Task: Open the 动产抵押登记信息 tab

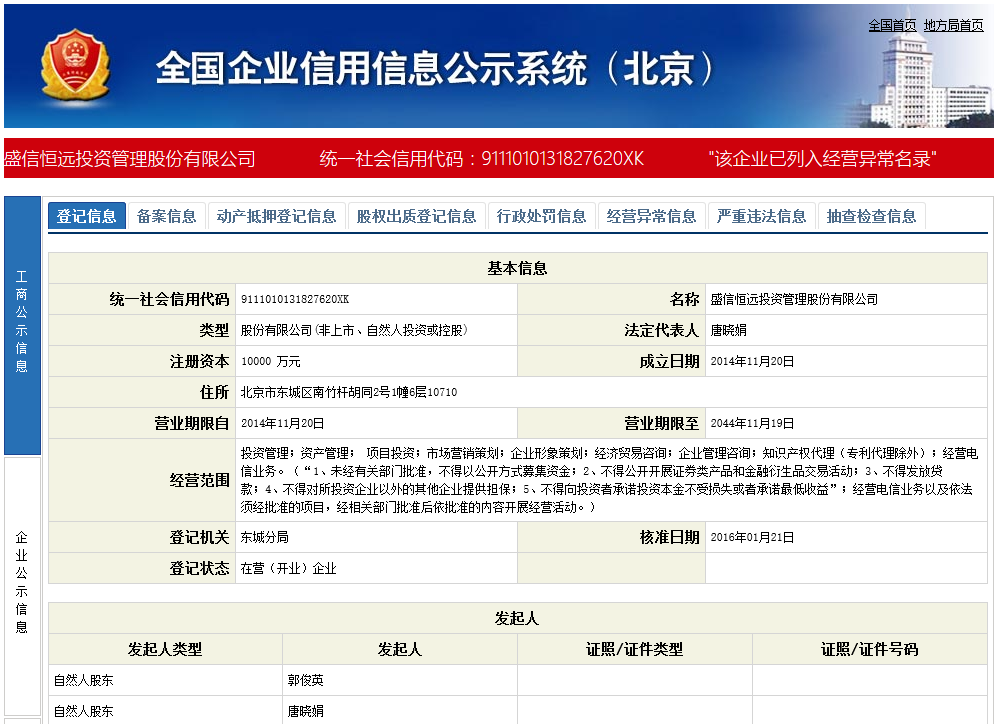Action: (276, 216)
